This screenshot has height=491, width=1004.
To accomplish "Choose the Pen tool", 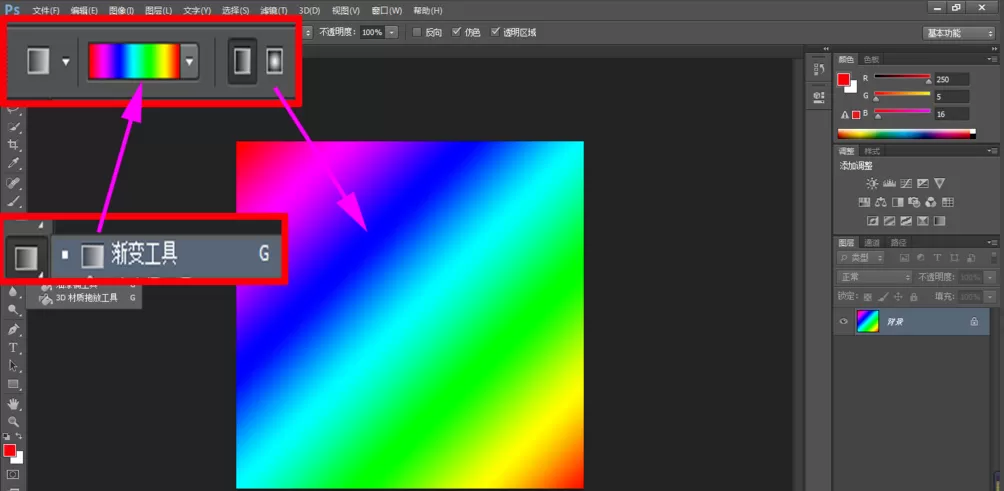I will pyautogui.click(x=13, y=329).
